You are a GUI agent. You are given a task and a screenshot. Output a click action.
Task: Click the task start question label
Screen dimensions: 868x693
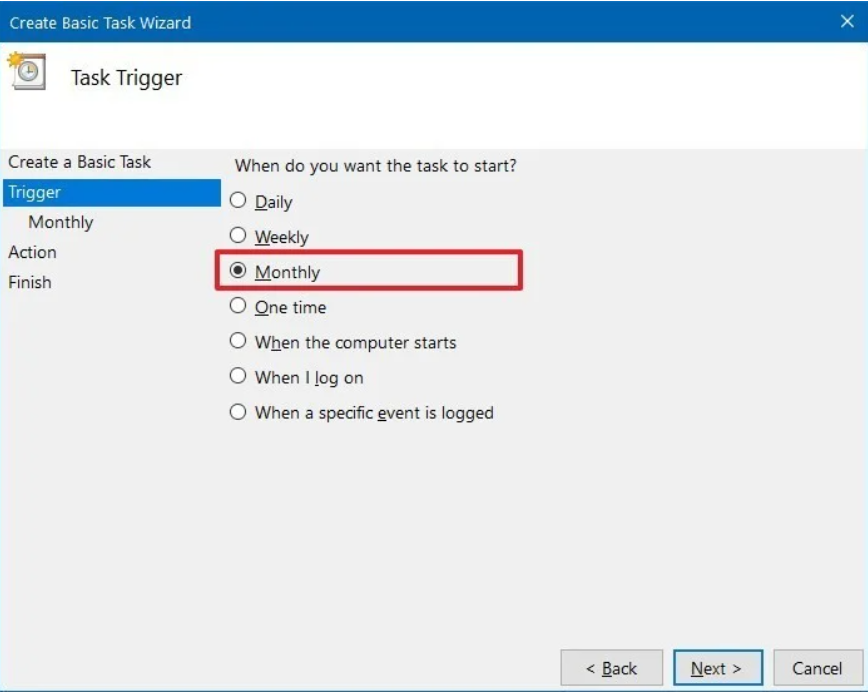pyautogui.click(x=375, y=165)
